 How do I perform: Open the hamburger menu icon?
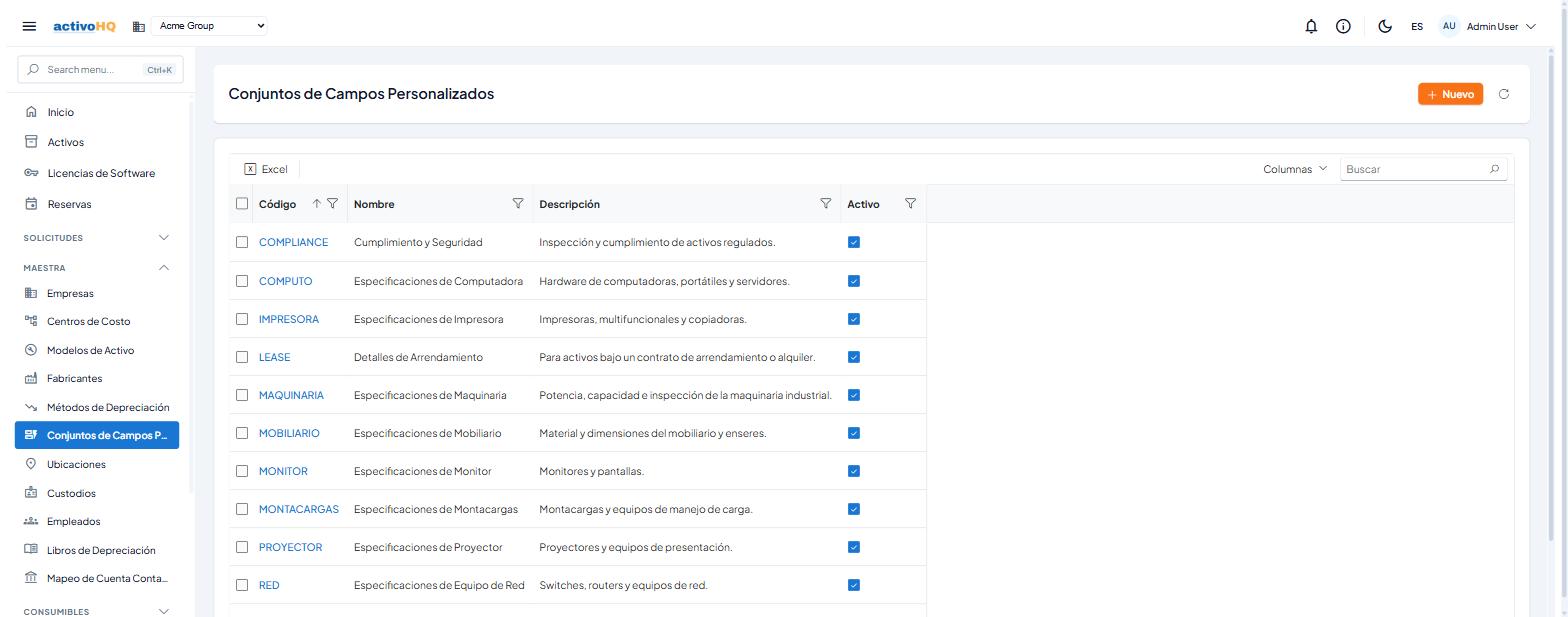tap(29, 26)
